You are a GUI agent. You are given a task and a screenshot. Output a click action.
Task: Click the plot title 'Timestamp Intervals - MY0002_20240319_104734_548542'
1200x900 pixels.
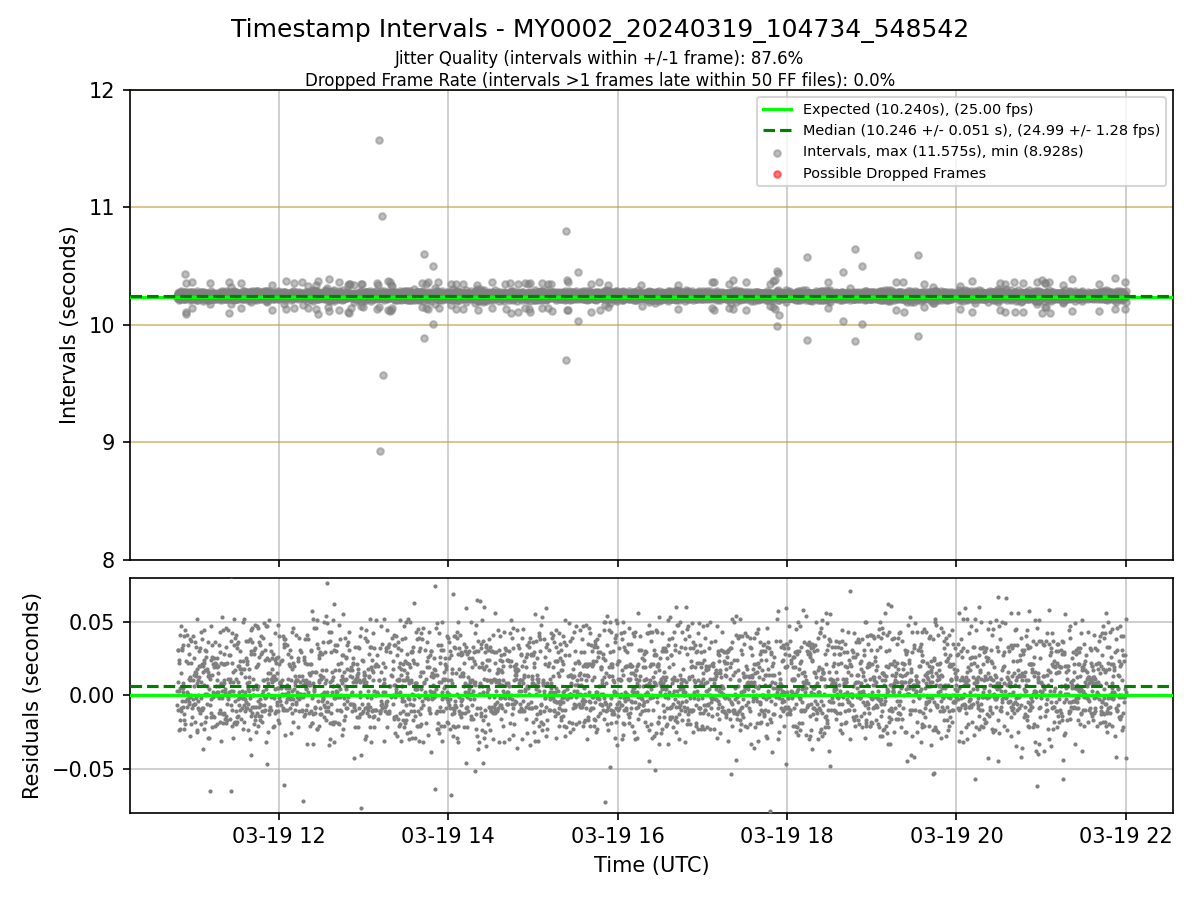[x=600, y=29]
